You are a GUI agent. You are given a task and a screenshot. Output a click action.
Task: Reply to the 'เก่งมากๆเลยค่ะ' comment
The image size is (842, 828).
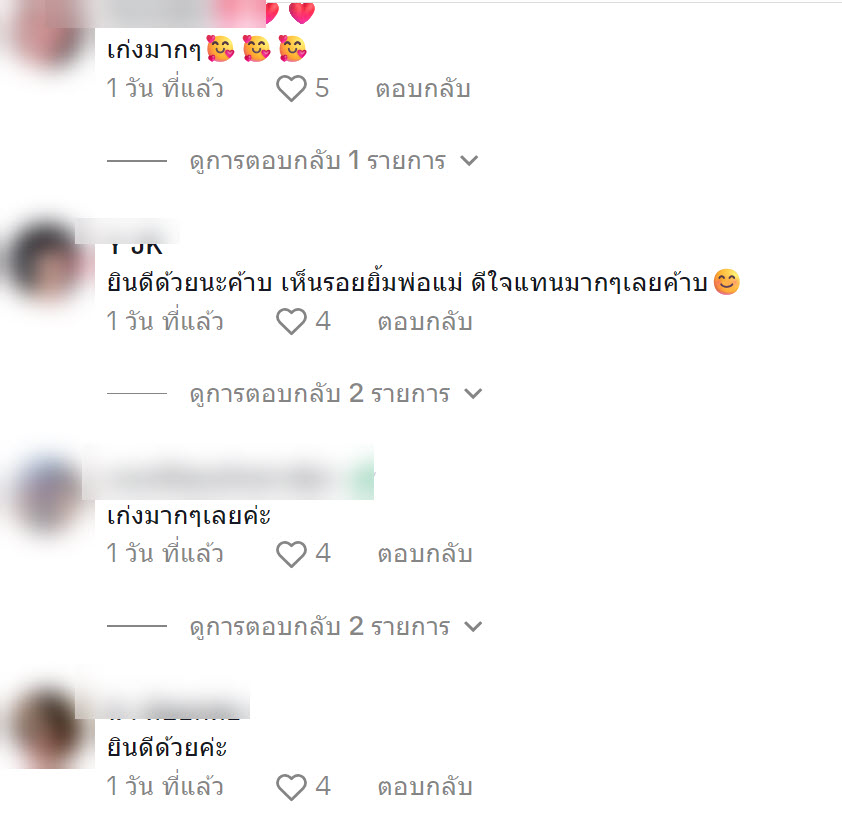point(425,554)
